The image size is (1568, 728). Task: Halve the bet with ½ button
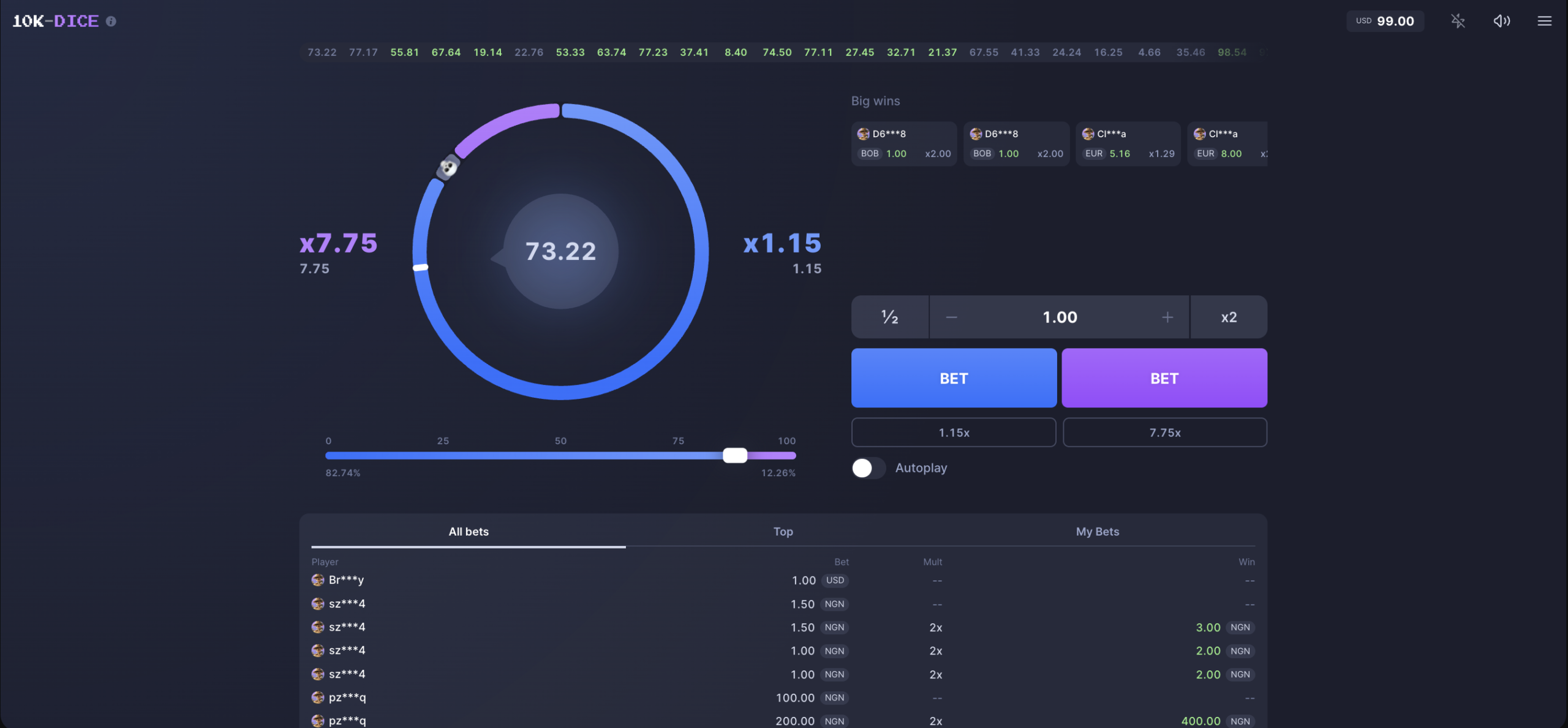pyautogui.click(x=889, y=317)
